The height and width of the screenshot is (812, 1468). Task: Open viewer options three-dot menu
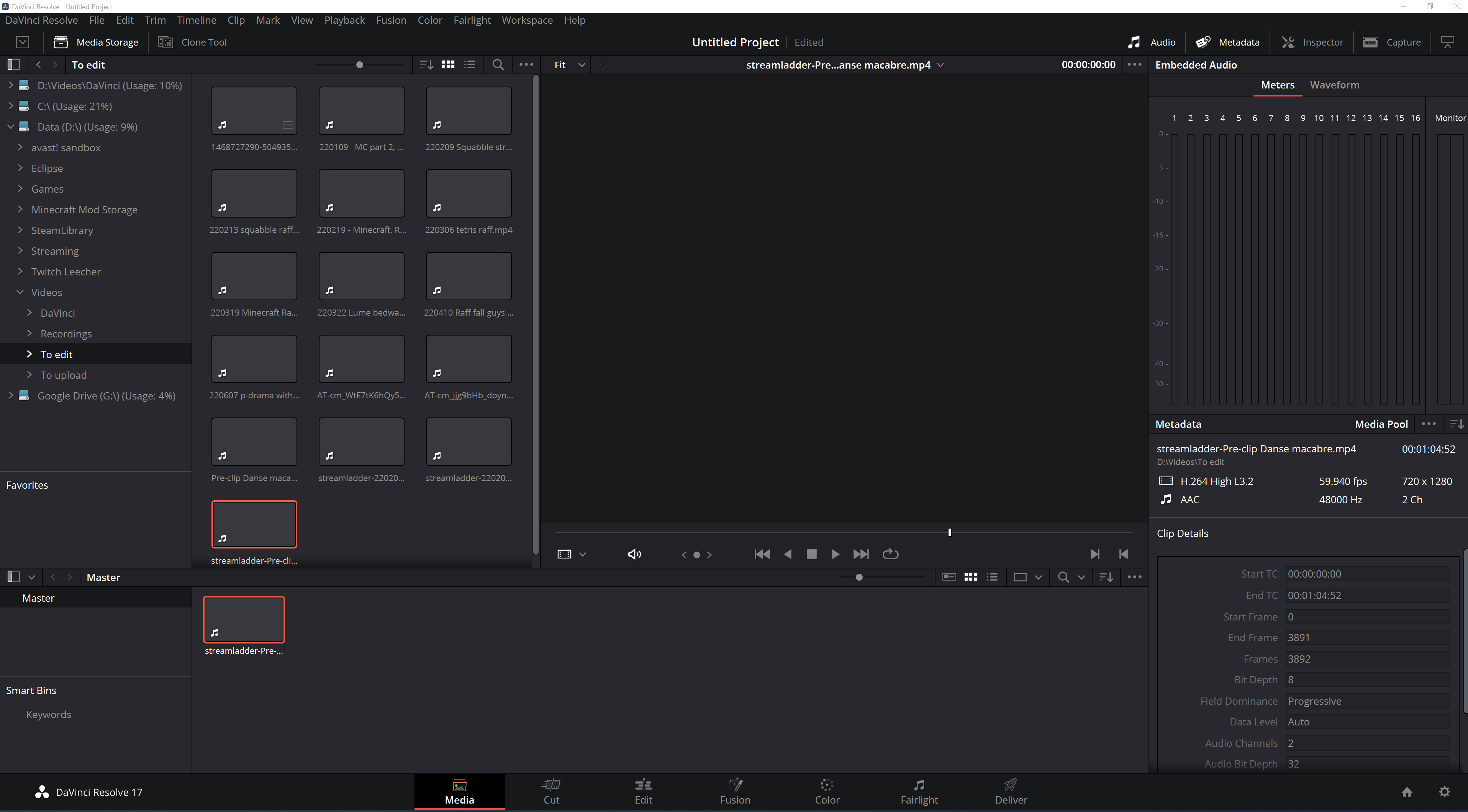click(1135, 64)
